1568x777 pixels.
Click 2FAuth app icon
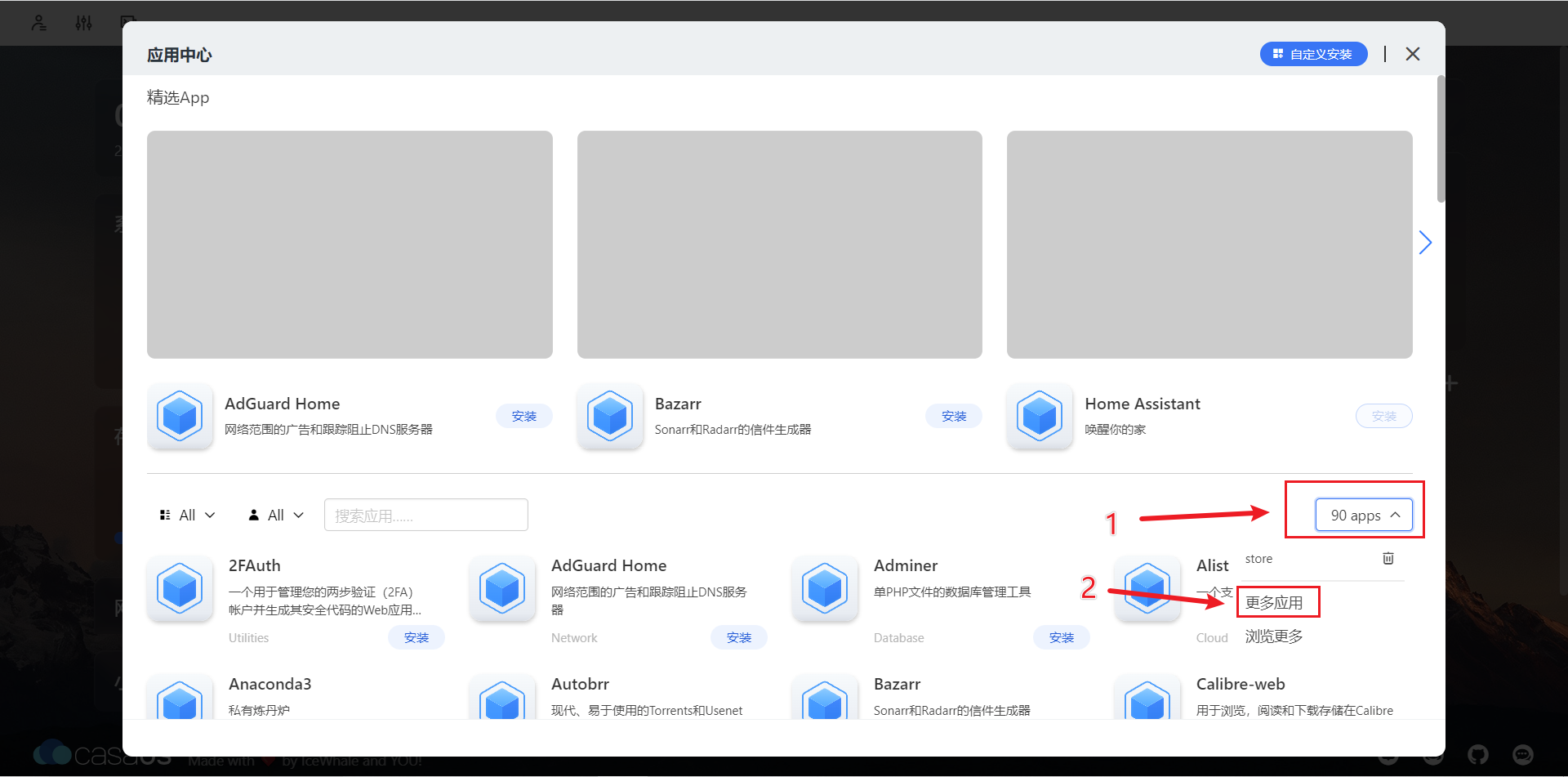point(180,588)
